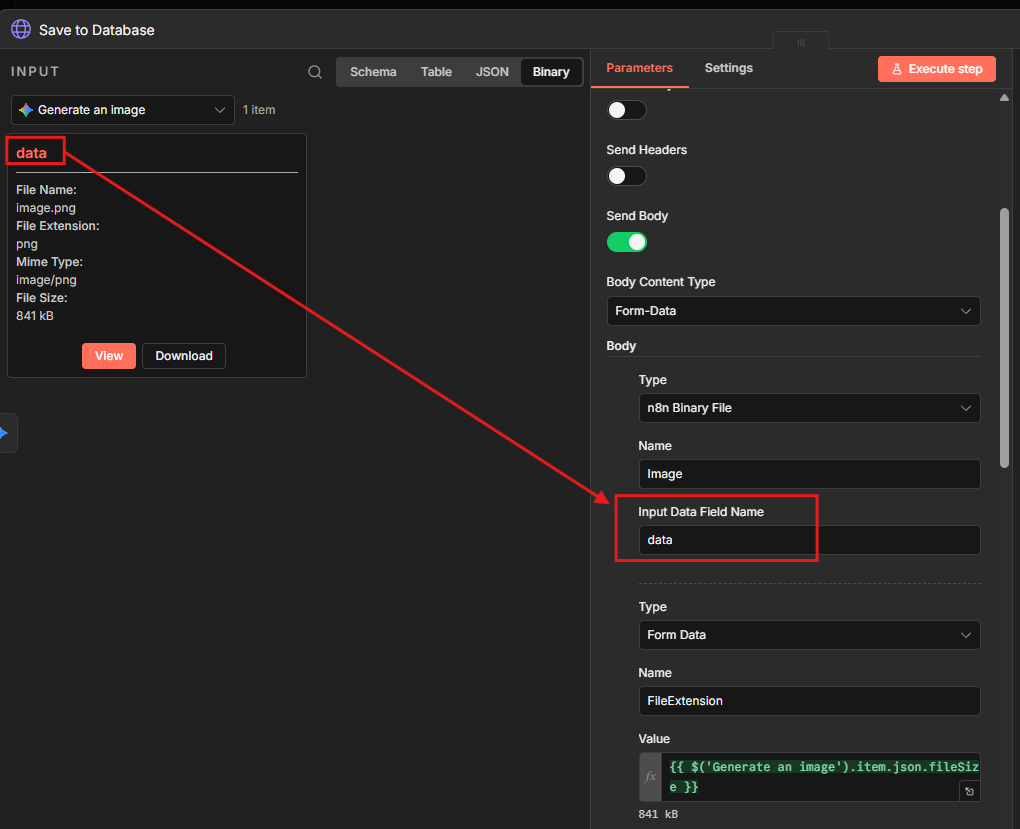Open expression editor via Value field corner icon
This screenshot has width=1020, height=829.
coord(968,791)
